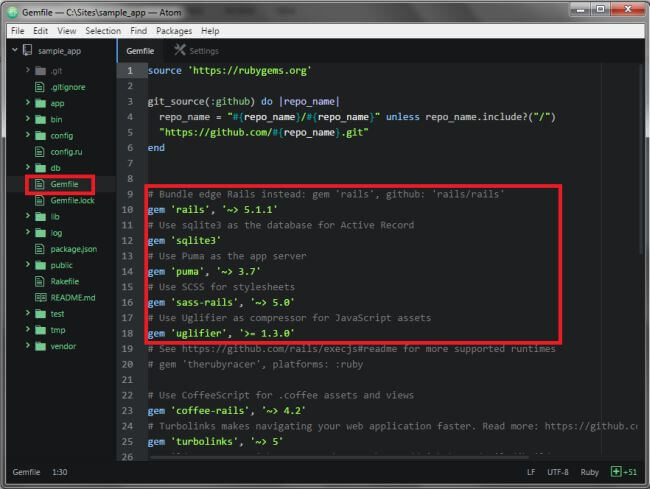
Task: Click line number 10 in the gutter
Action: (127, 210)
